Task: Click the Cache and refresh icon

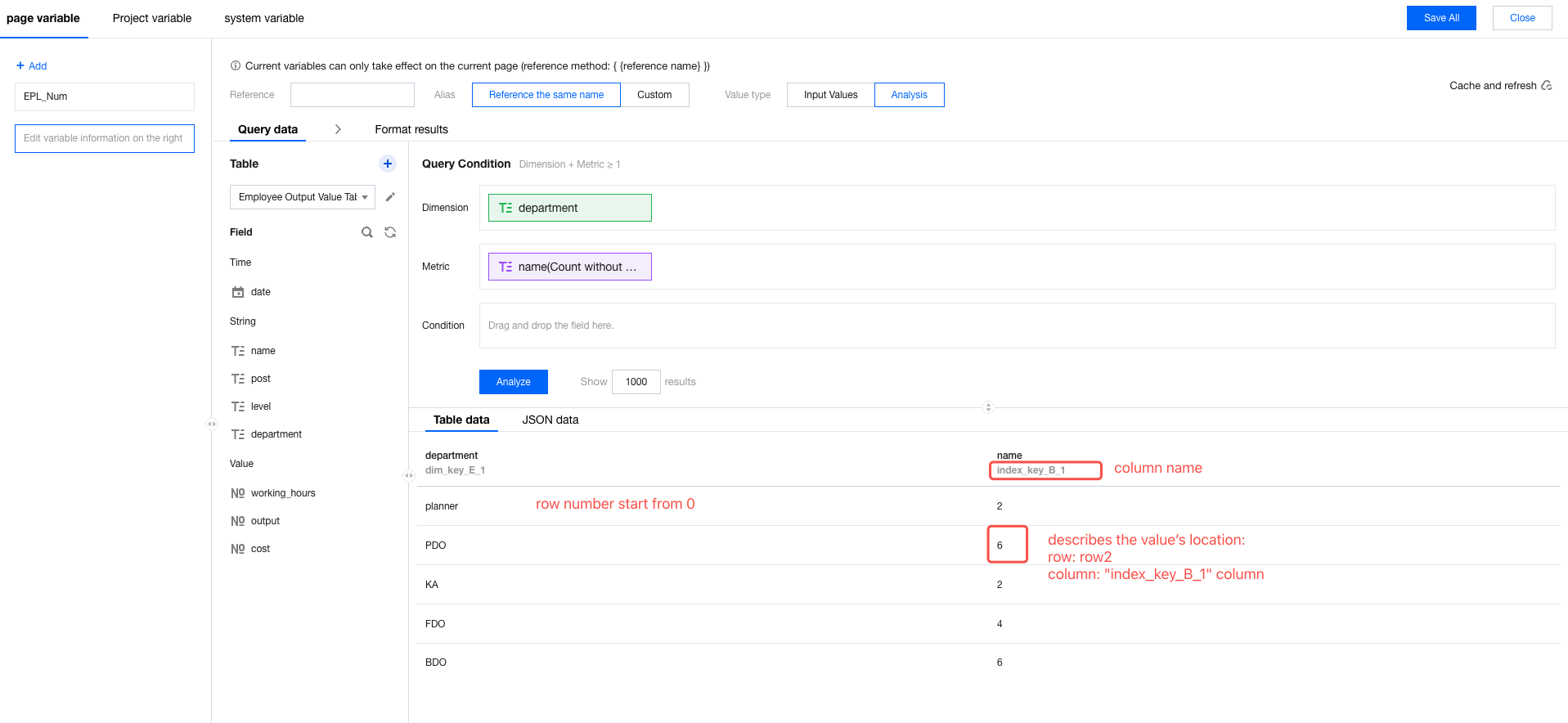Action: pos(1547,86)
